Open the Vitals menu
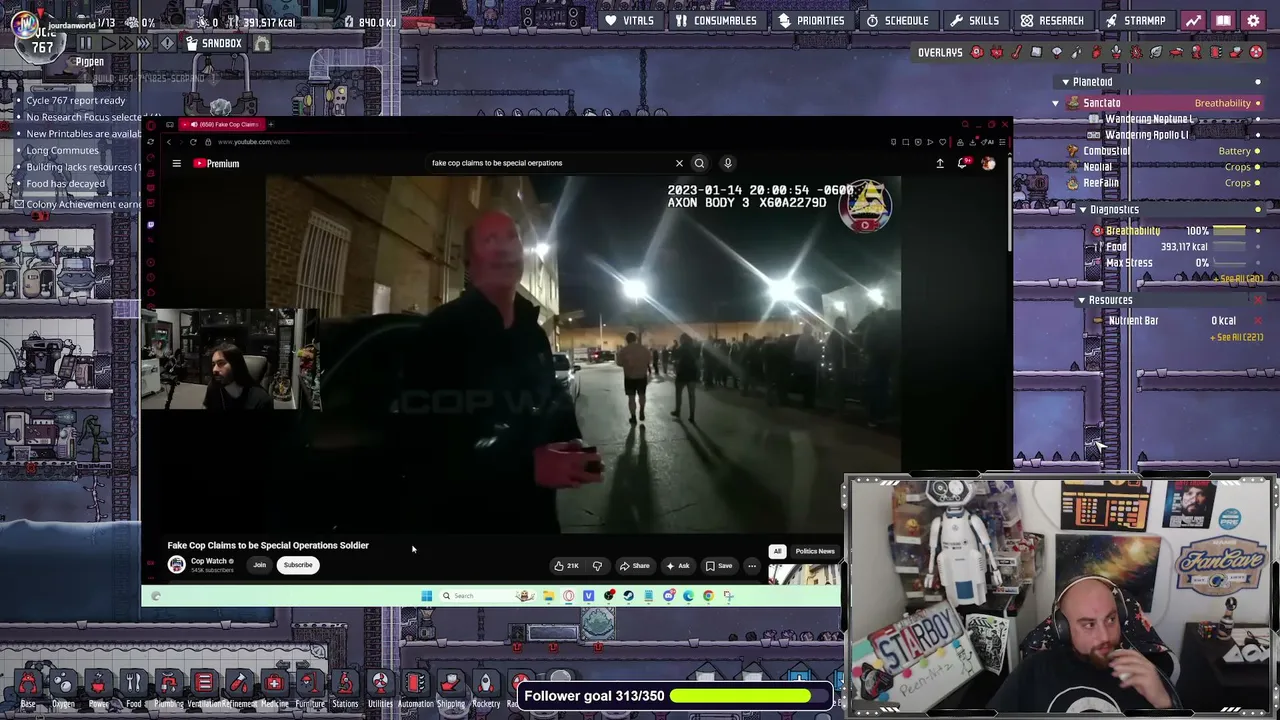 628,20
